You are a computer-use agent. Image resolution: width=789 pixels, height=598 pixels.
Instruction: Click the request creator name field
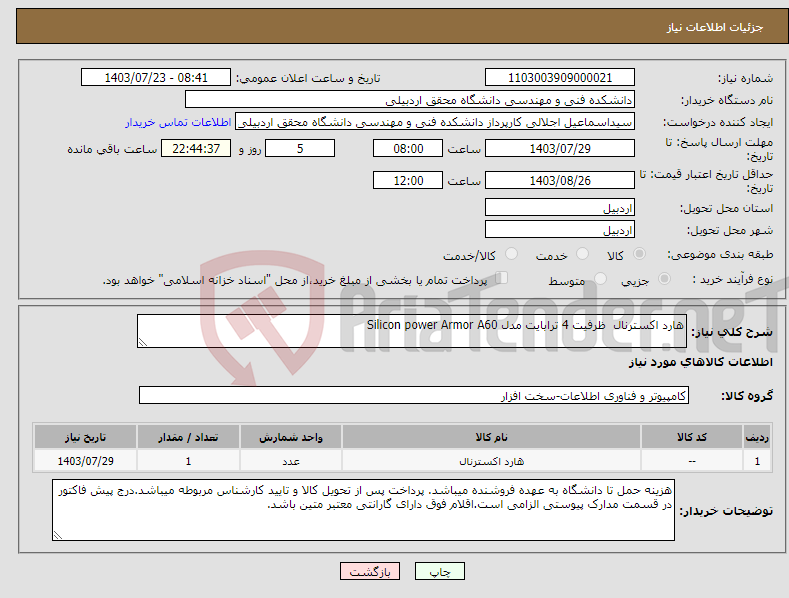435,122
